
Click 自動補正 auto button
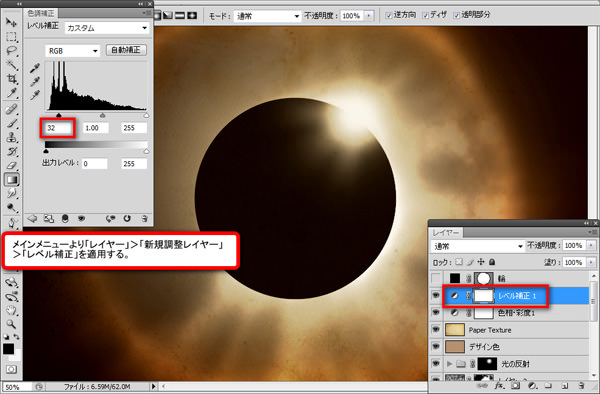point(126,50)
